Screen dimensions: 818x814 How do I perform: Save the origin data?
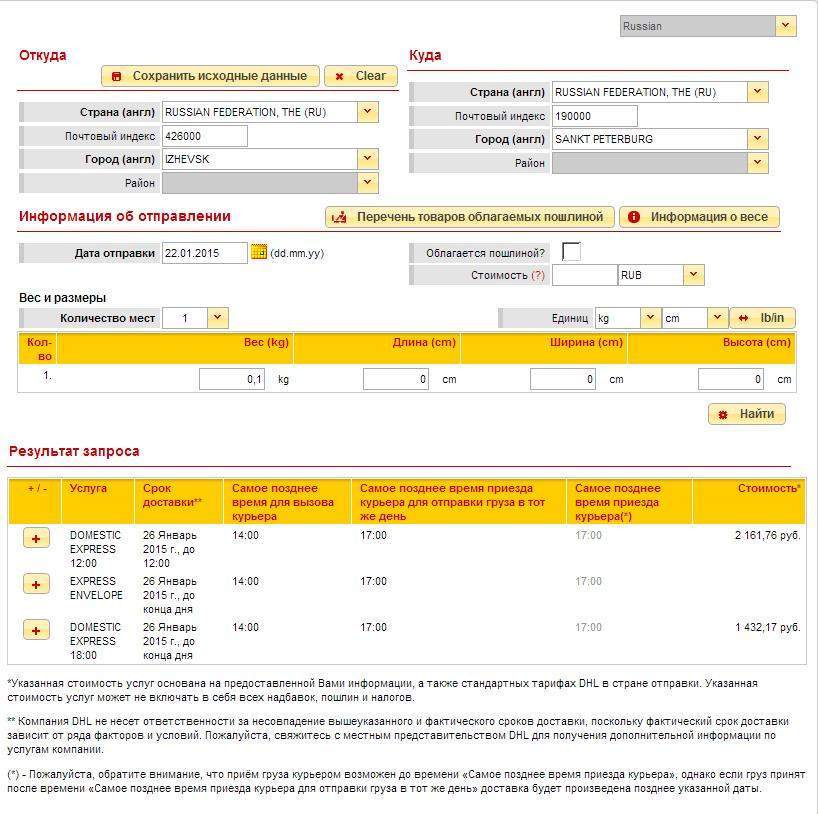click(210, 76)
